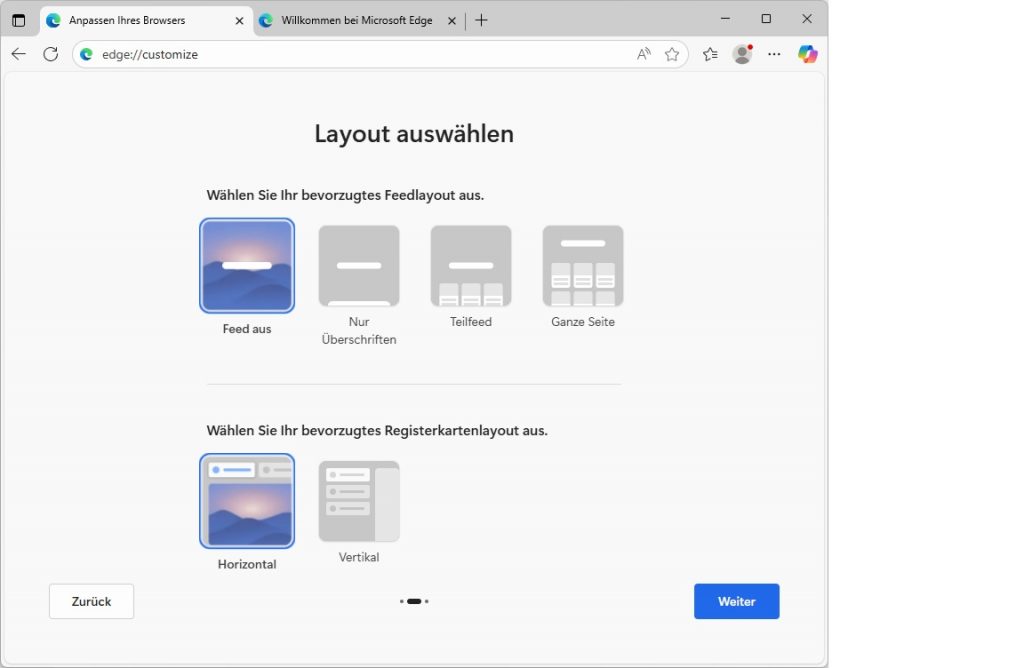Choose the Vertikal tab layout

click(359, 501)
